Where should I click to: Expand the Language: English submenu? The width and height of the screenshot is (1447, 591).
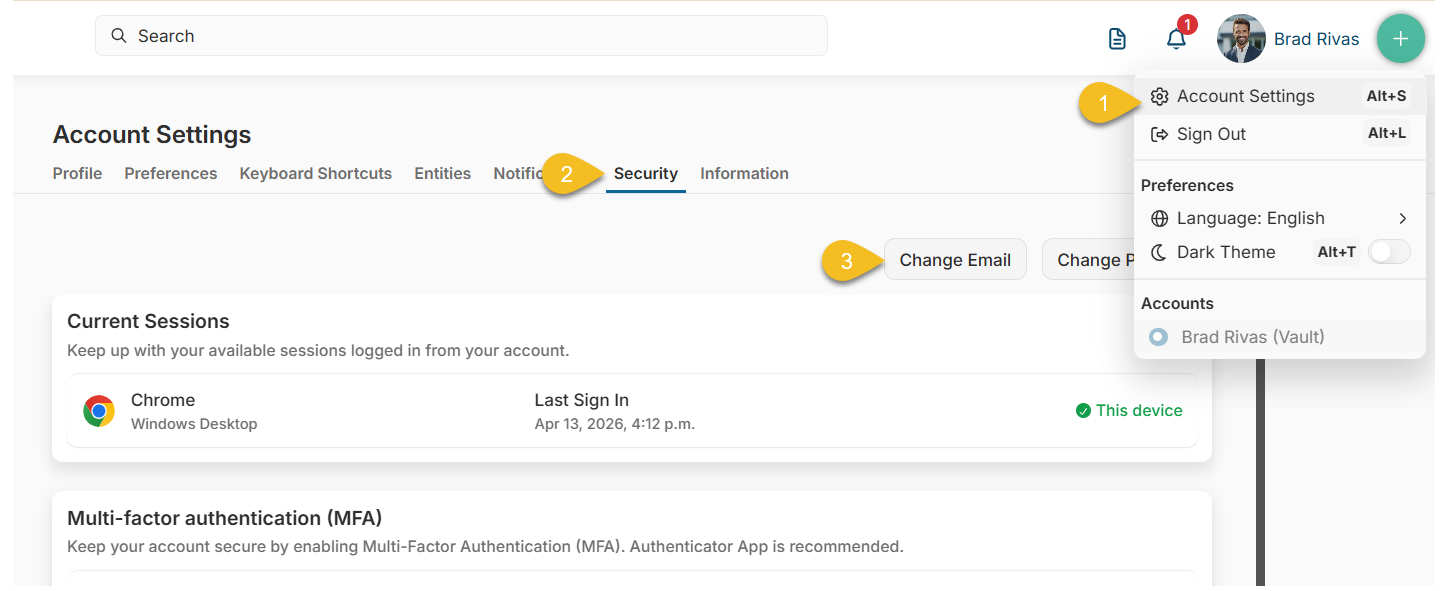[x=1403, y=218]
